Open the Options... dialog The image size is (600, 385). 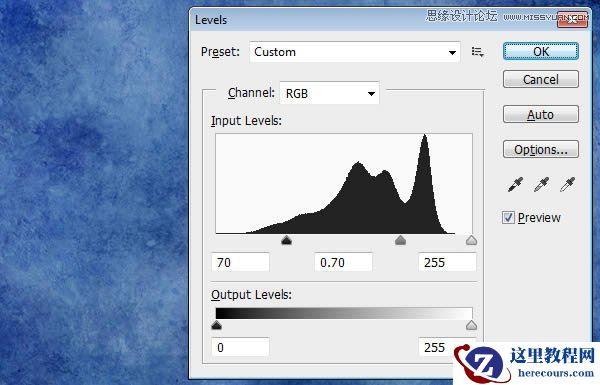[x=541, y=149]
